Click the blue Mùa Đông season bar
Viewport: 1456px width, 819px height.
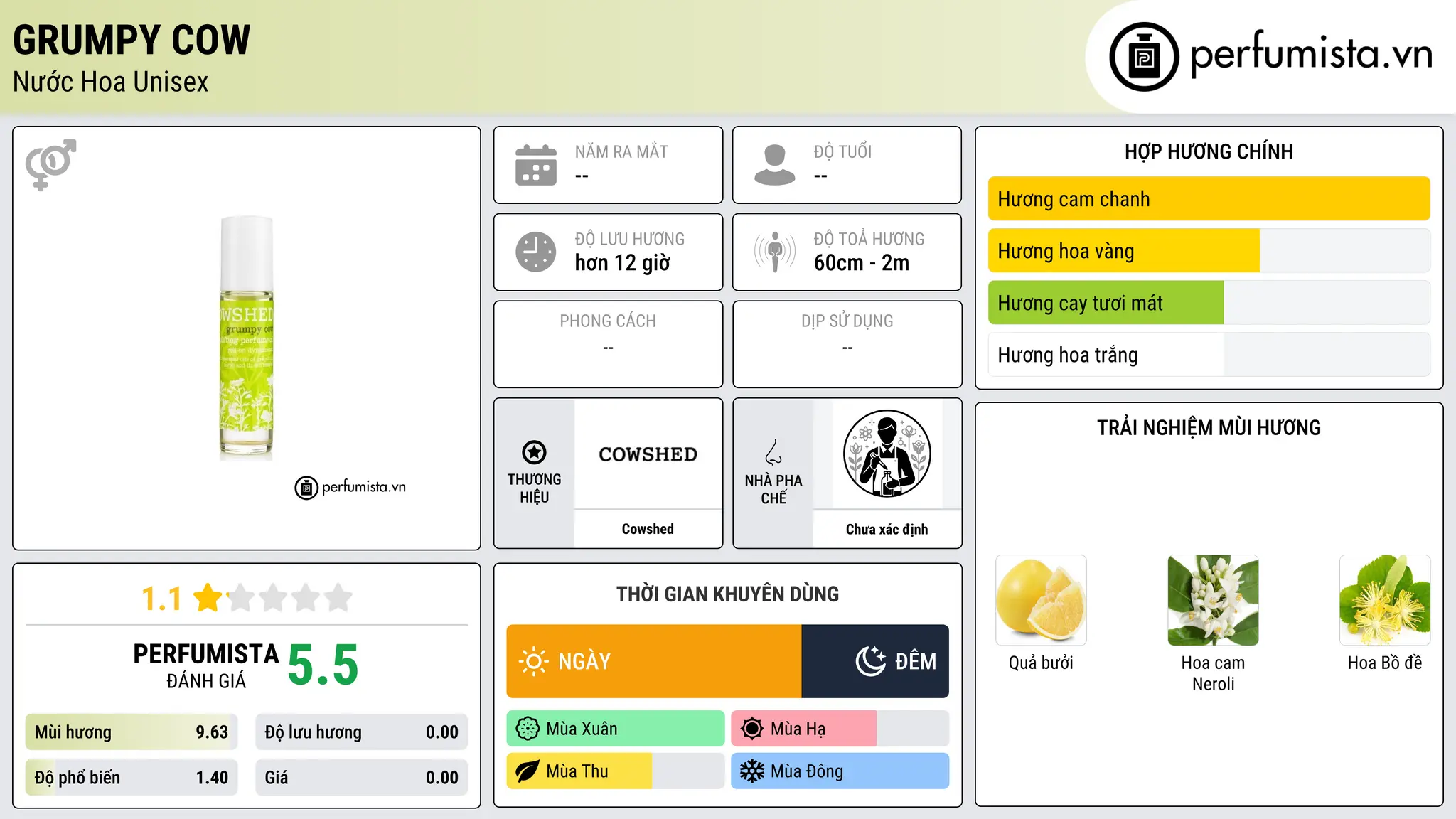pos(840,771)
